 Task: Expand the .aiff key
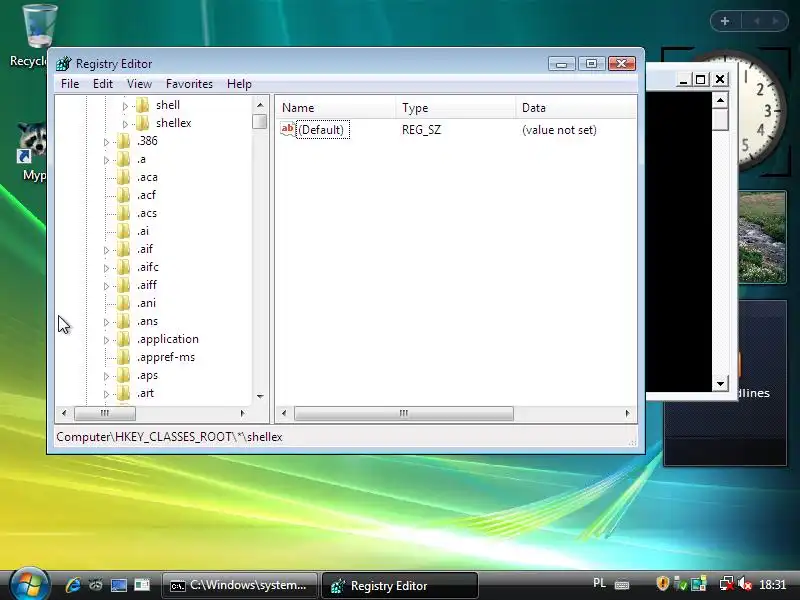(x=106, y=286)
